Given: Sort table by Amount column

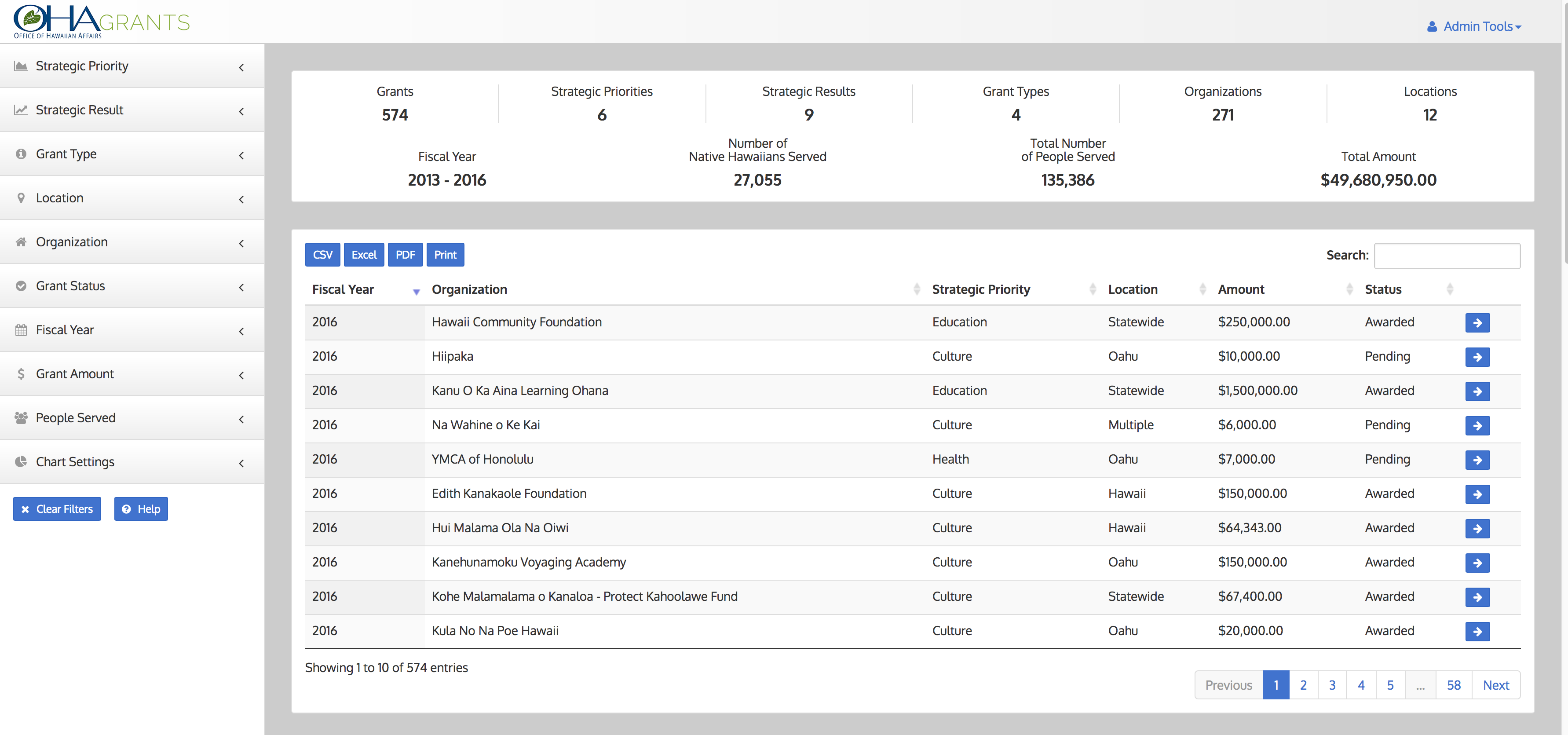Looking at the screenshot, I should 1242,290.
